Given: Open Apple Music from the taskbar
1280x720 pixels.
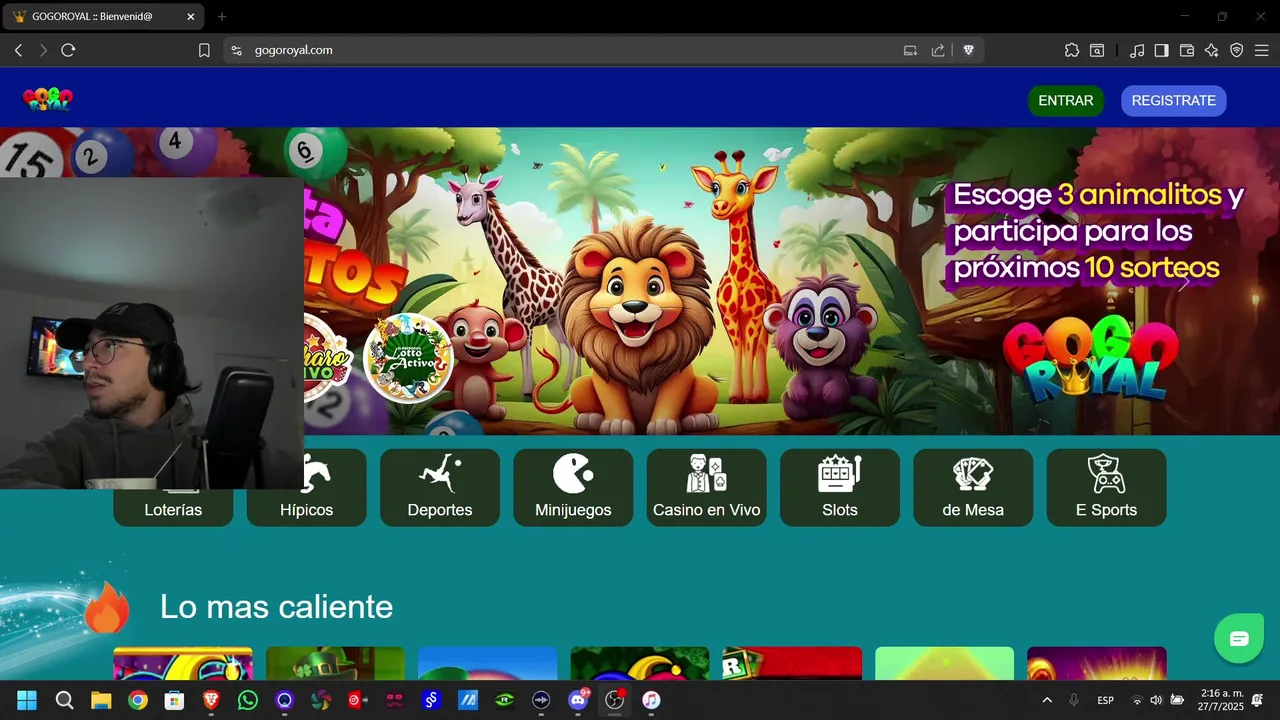Looking at the screenshot, I should click(651, 700).
